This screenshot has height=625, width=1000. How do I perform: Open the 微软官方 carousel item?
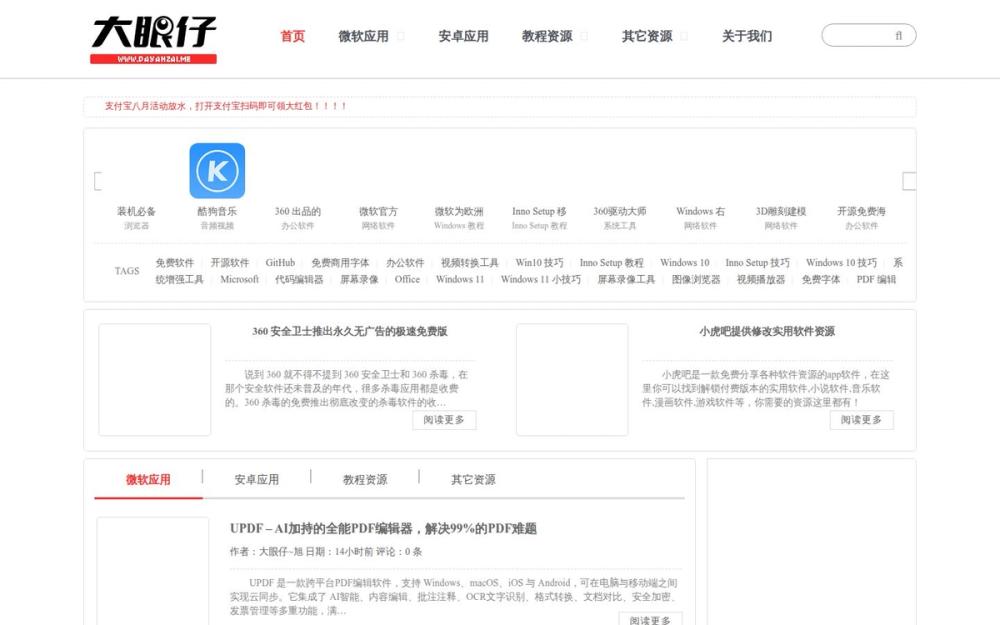point(378,211)
